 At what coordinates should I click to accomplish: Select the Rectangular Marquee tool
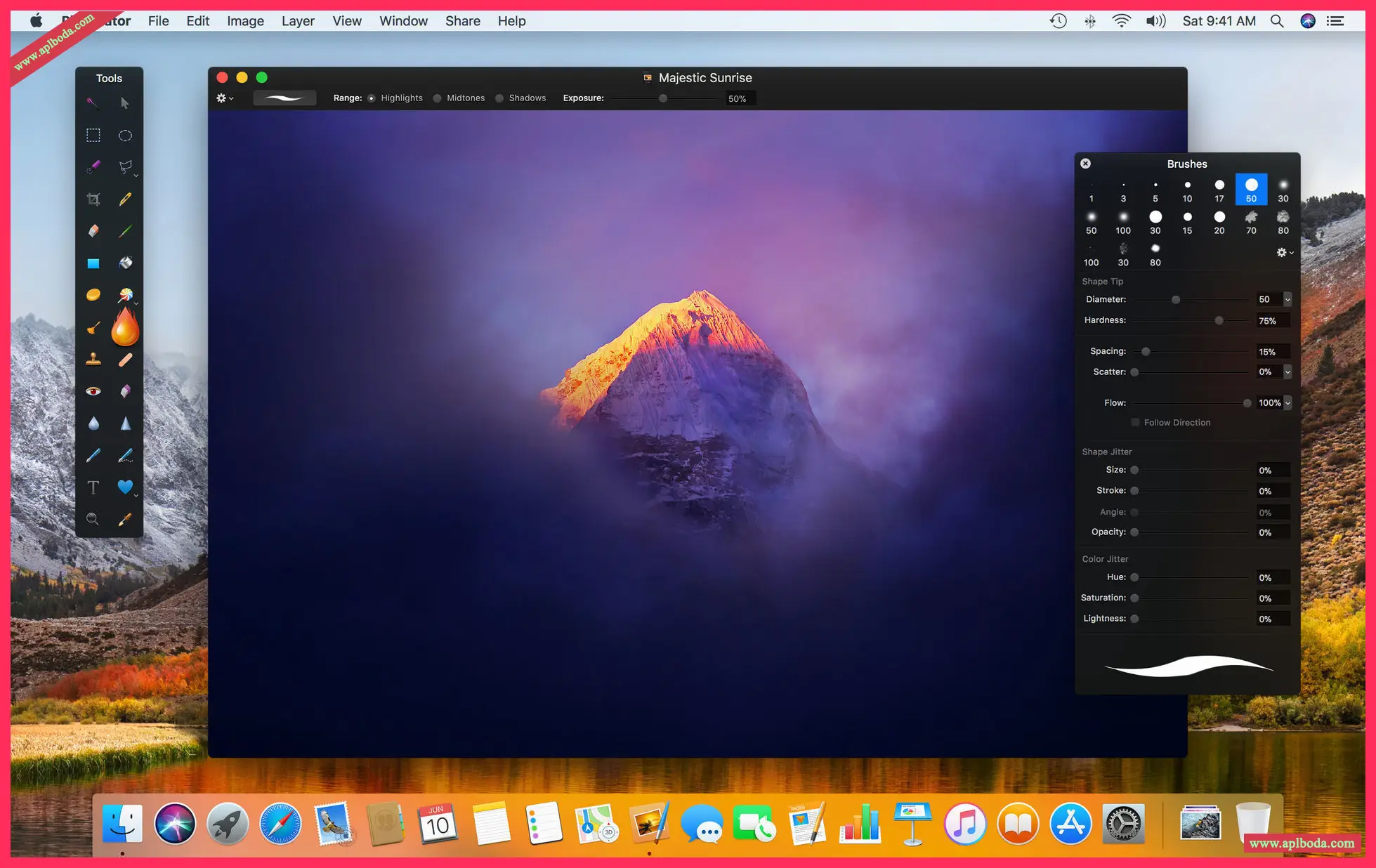(93, 136)
